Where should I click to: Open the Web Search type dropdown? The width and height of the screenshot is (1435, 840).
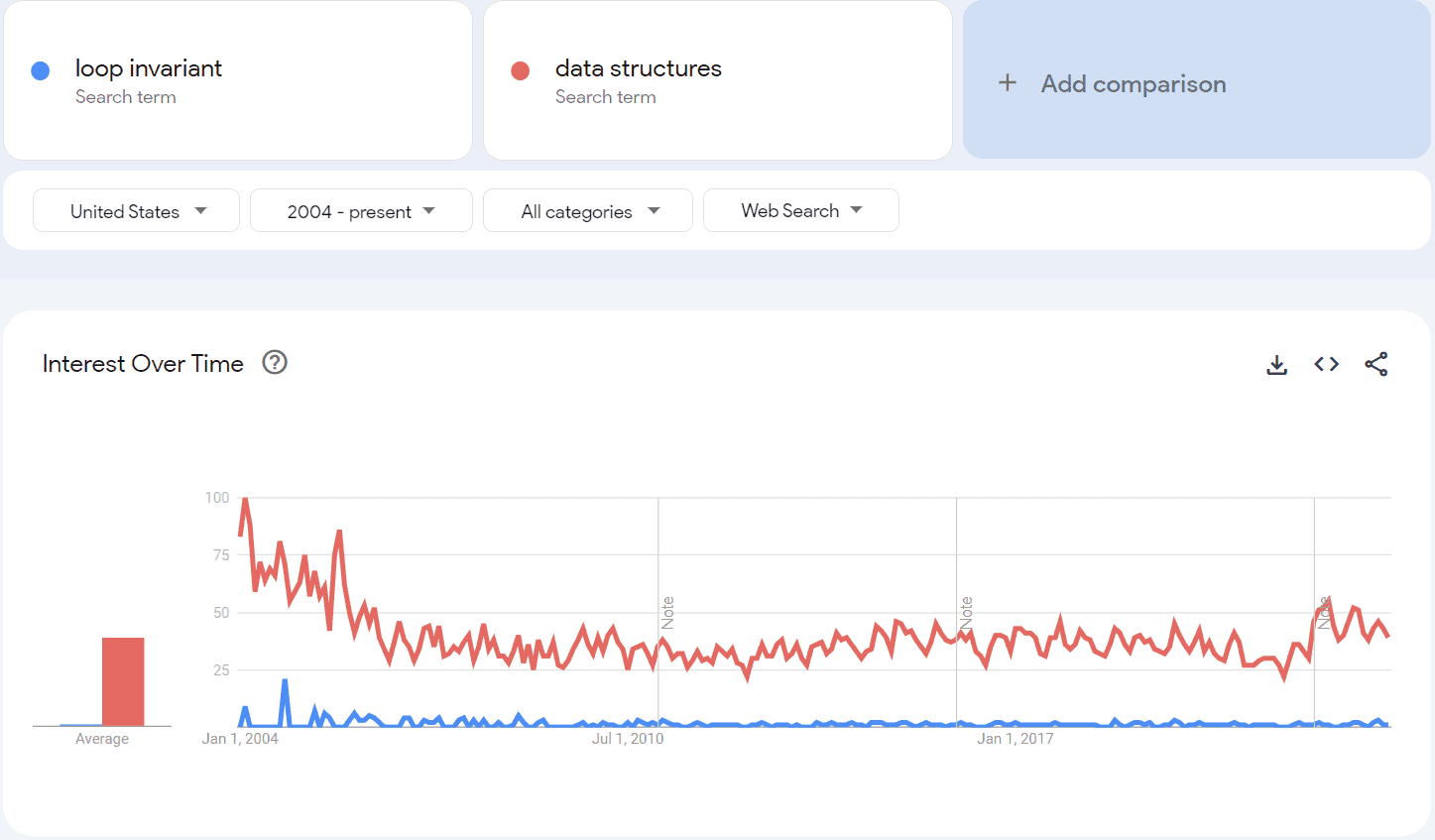coord(800,210)
